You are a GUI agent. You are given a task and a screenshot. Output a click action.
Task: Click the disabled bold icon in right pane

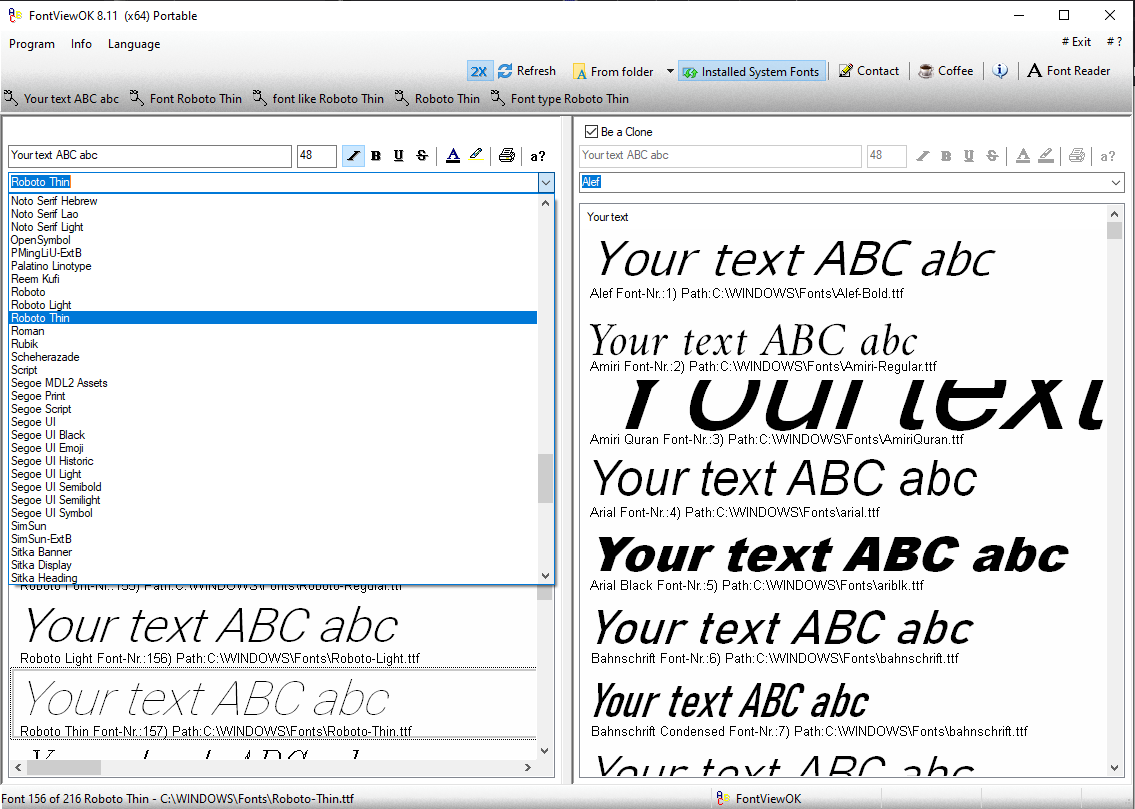(x=946, y=156)
